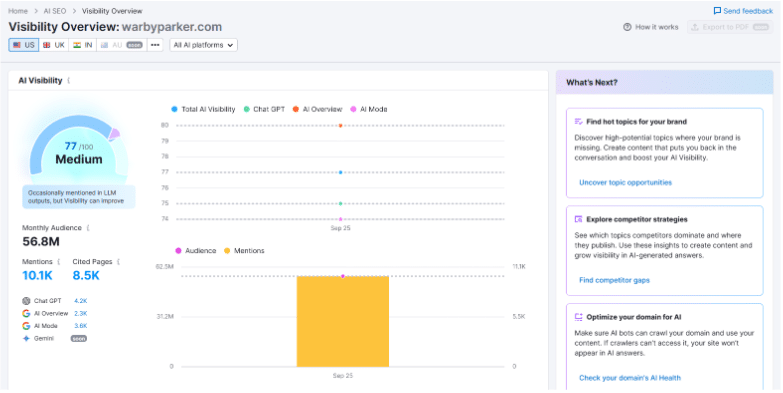Click the Monthly Audience info icon
783x393 pixels.
click(88, 228)
